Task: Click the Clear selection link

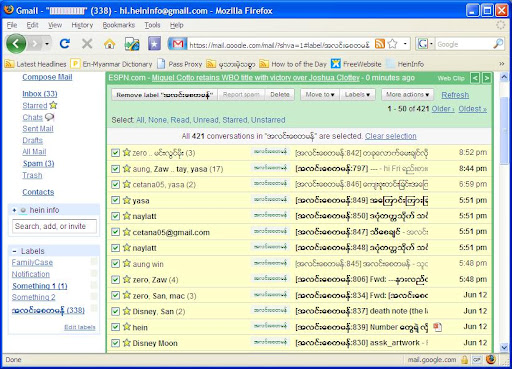Action: [391, 136]
